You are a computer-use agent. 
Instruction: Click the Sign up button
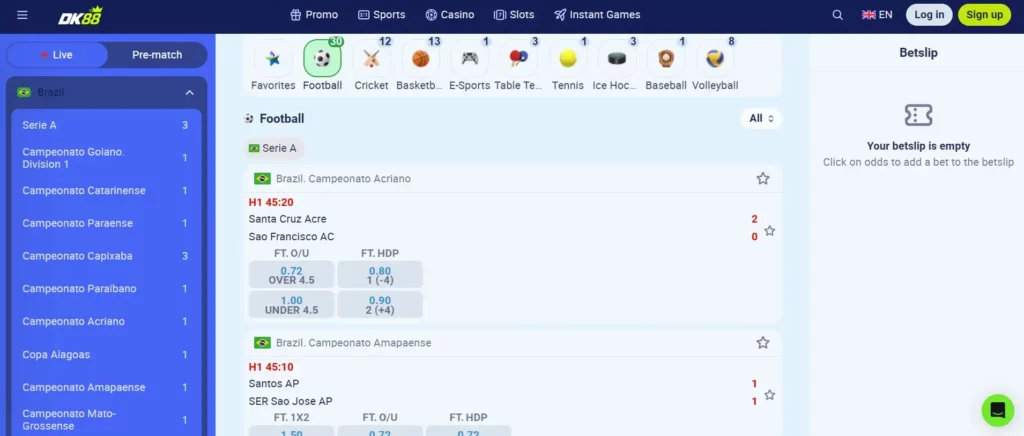click(984, 14)
